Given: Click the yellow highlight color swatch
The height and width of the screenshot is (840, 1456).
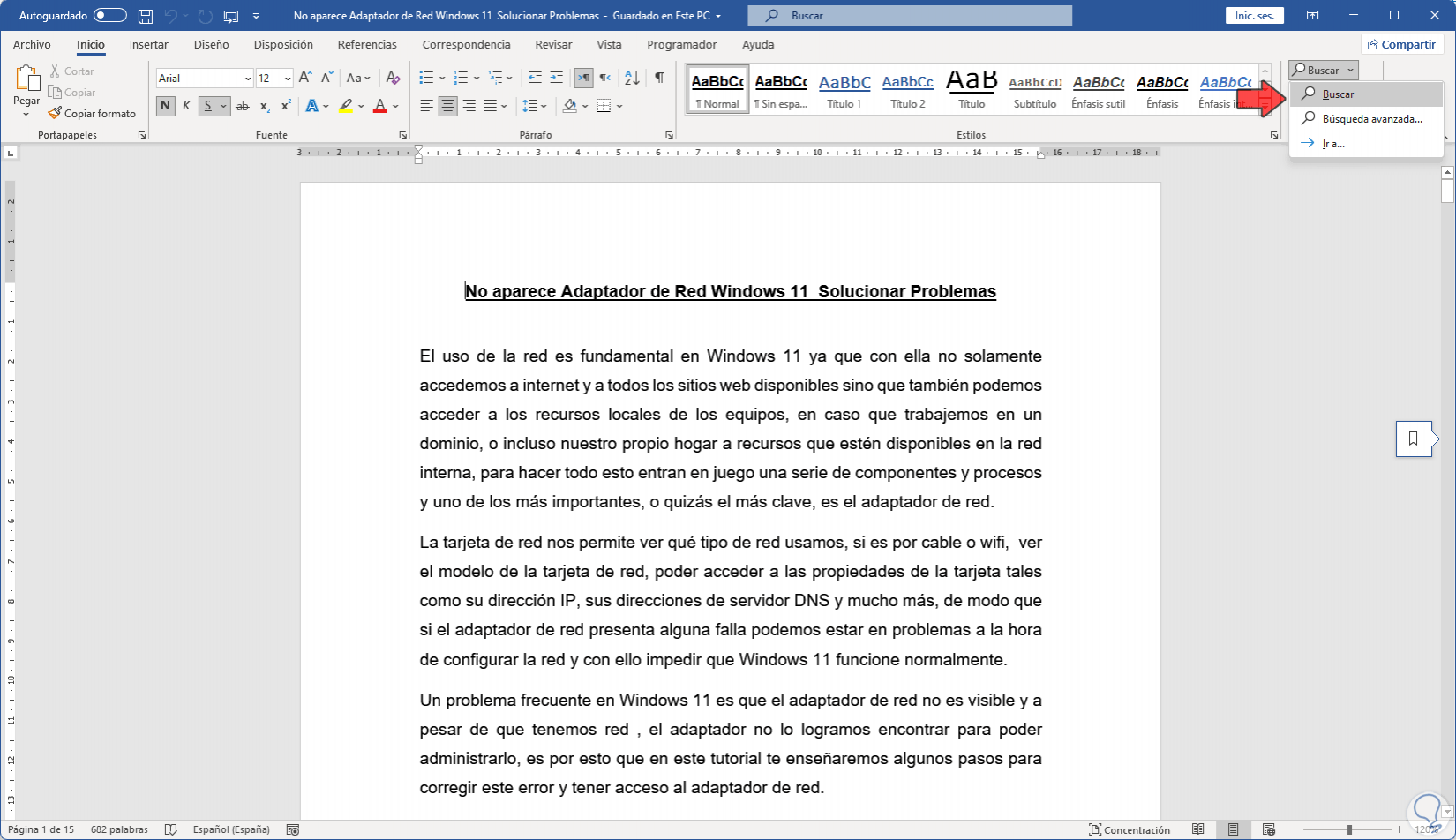Looking at the screenshot, I should tap(346, 106).
